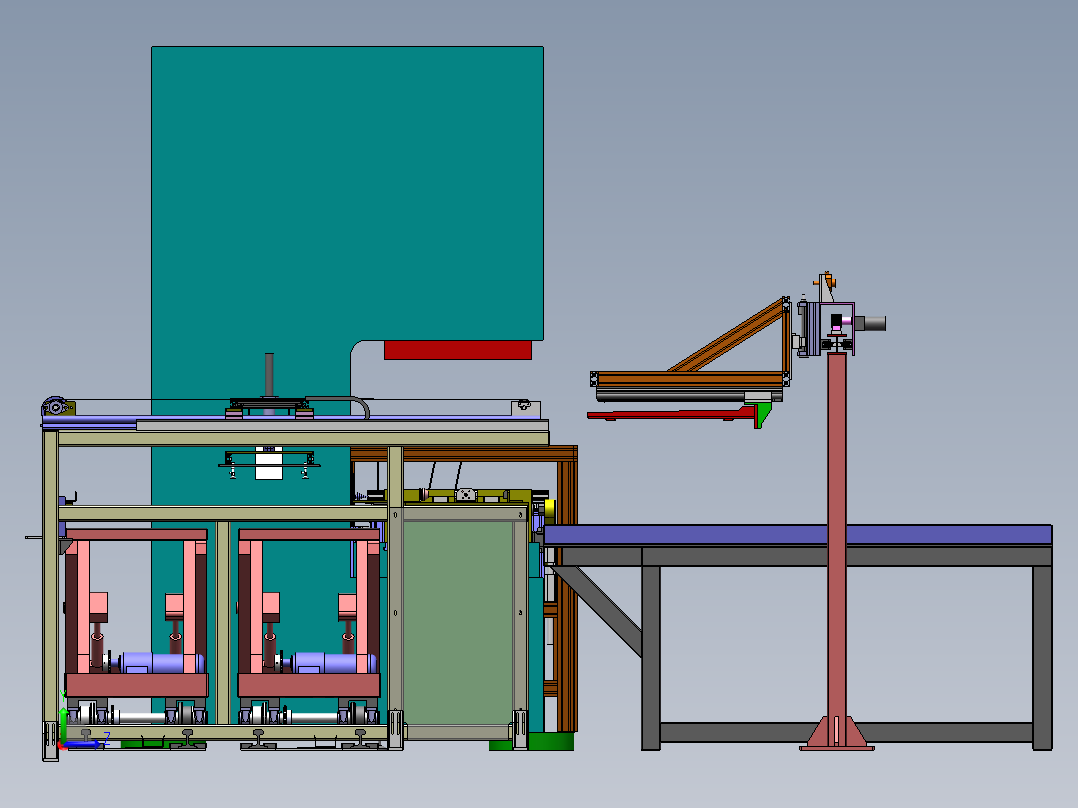Select the large teal press machine body
The height and width of the screenshot is (808, 1078).
click(347, 193)
